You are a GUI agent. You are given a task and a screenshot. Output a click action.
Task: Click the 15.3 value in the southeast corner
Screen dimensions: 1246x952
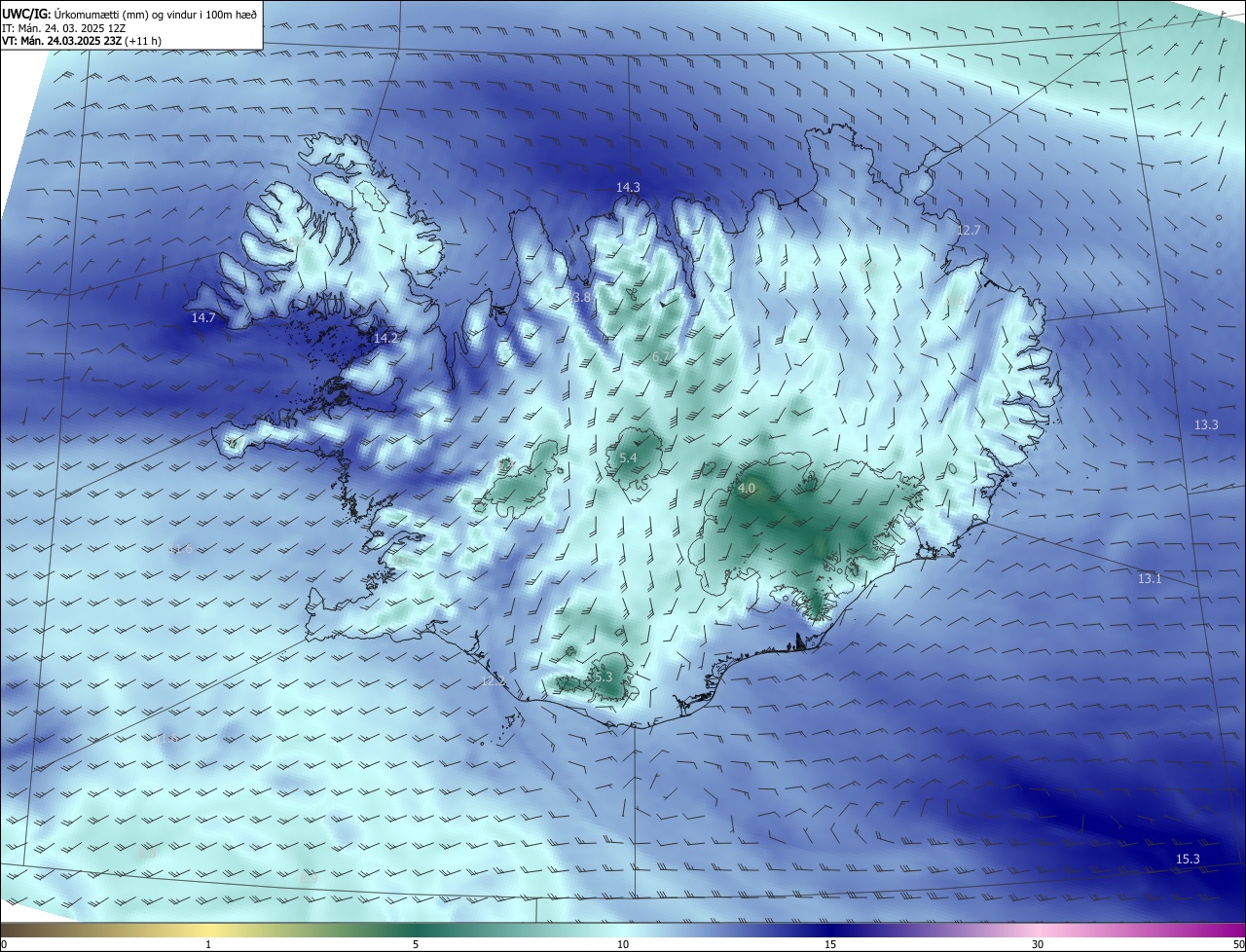[x=1188, y=859]
